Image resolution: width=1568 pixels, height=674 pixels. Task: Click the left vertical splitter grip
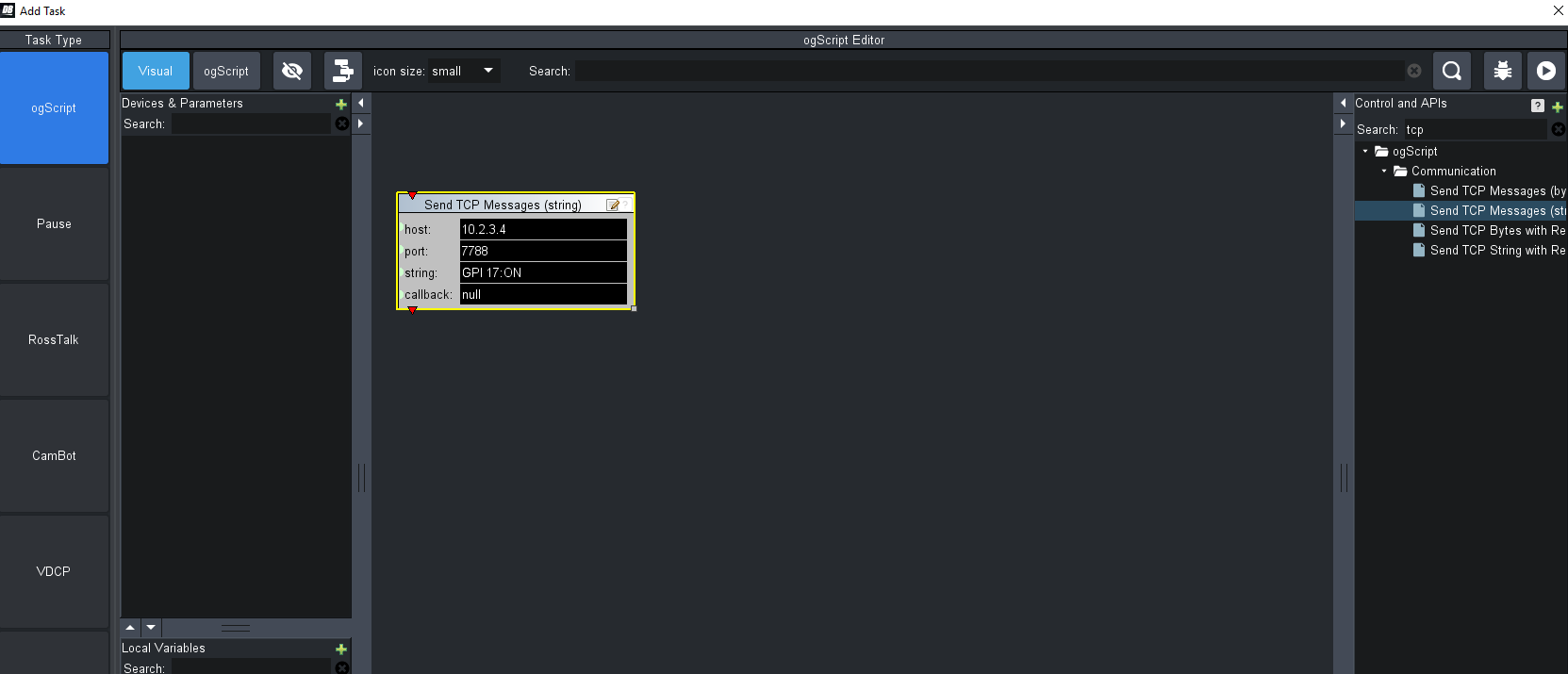361,478
